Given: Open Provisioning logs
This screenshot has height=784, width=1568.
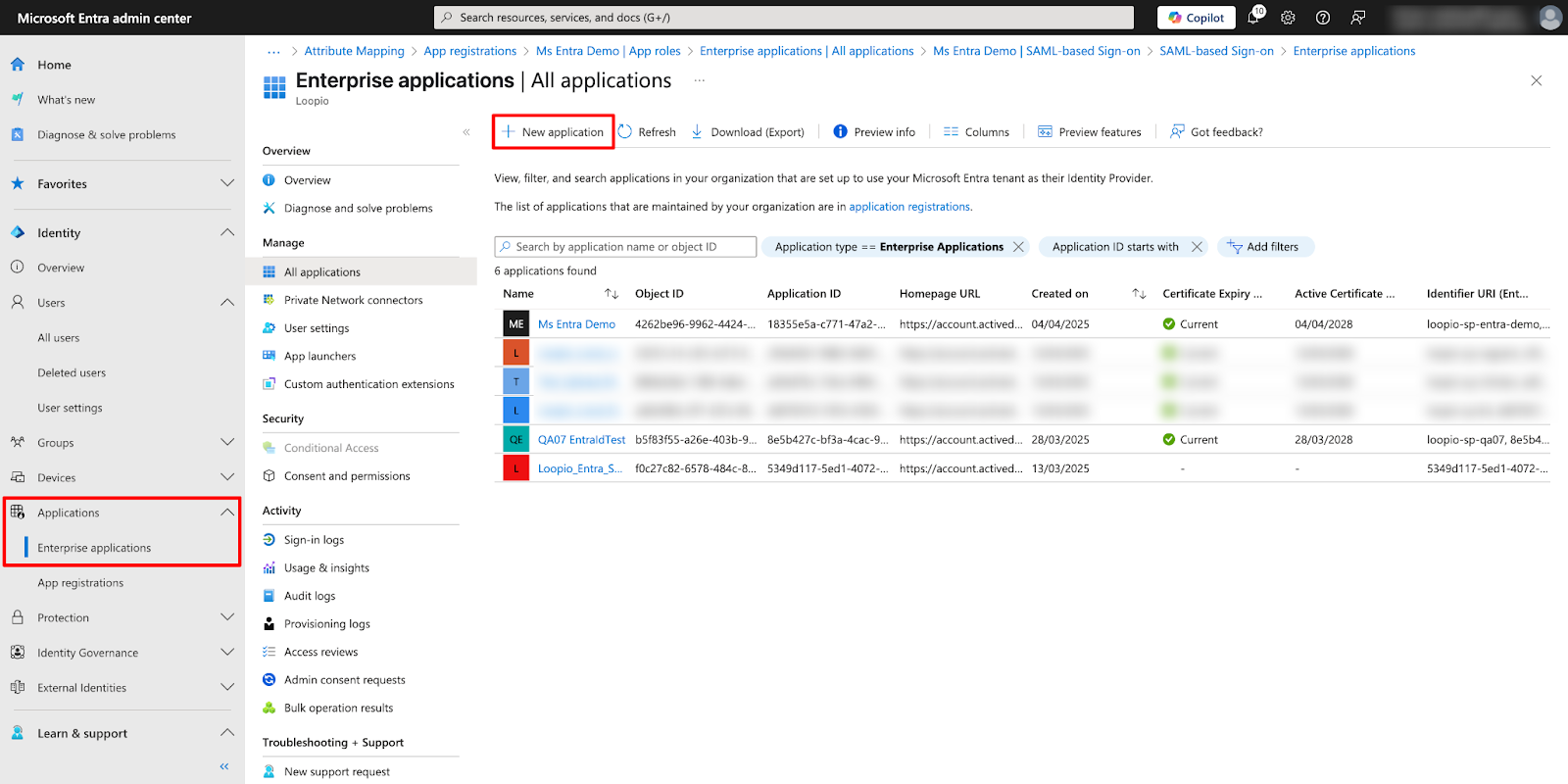Looking at the screenshot, I should [326, 624].
